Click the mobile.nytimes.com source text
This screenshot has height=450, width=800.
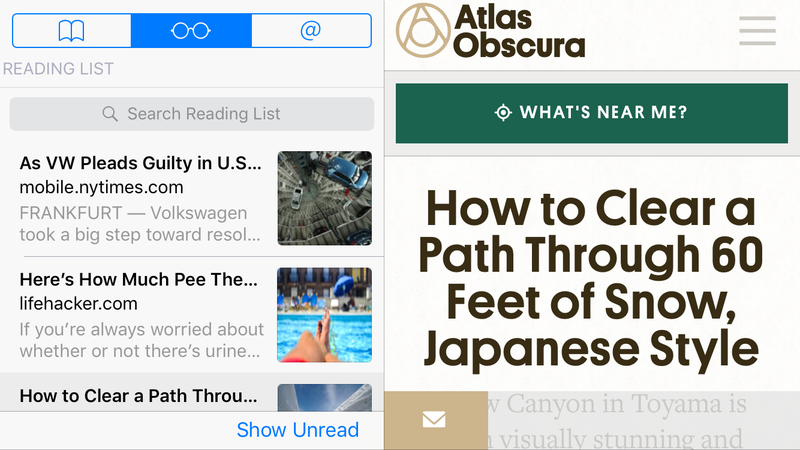tap(101, 187)
